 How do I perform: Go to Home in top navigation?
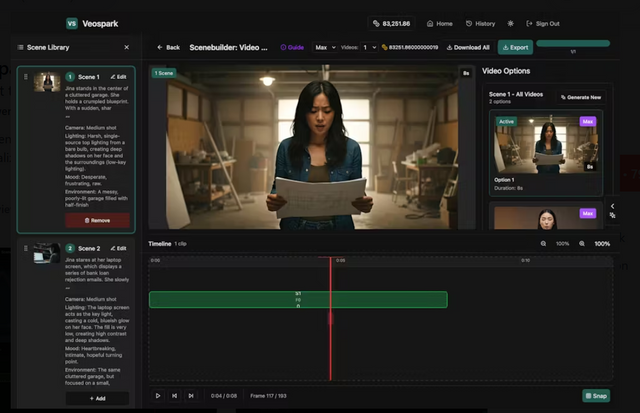(x=440, y=24)
